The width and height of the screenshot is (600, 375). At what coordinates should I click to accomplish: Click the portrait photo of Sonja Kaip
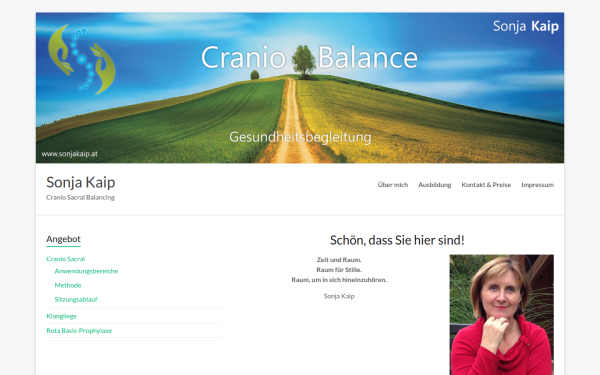[x=501, y=315]
